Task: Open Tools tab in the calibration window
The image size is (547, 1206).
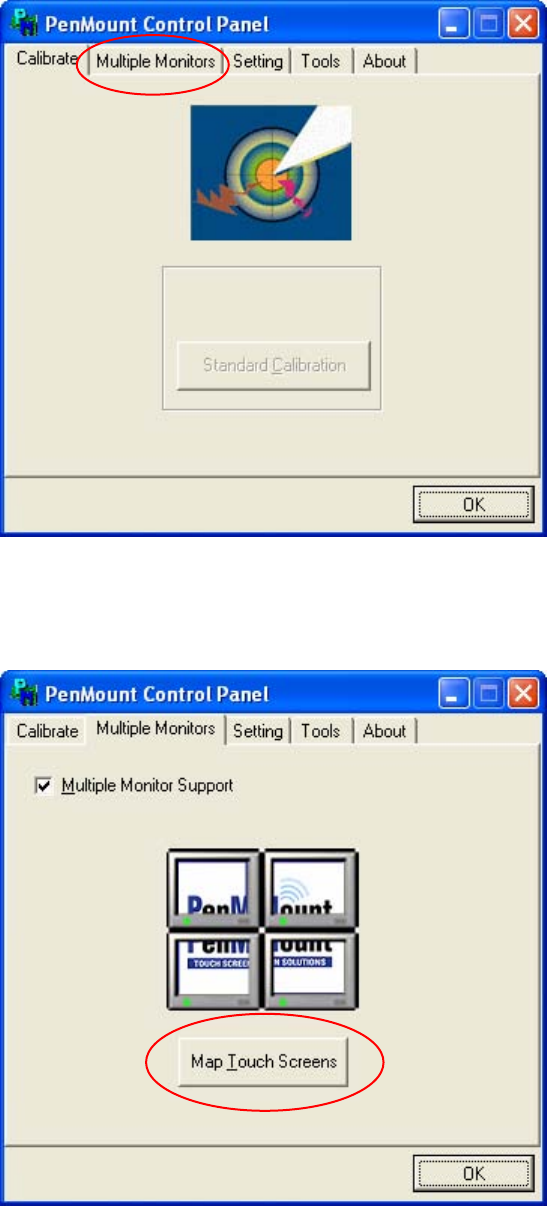Action: coord(320,62)
